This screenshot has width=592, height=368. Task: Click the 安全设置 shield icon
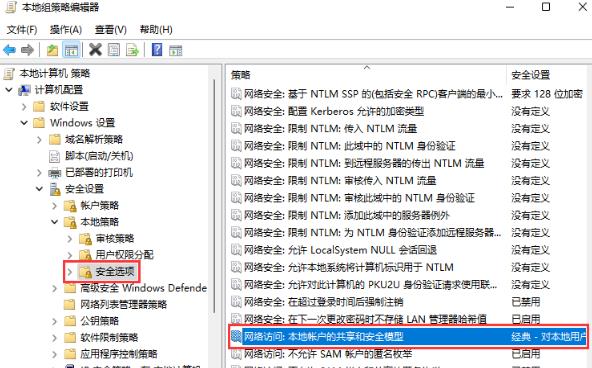click(x=55, y=189)
